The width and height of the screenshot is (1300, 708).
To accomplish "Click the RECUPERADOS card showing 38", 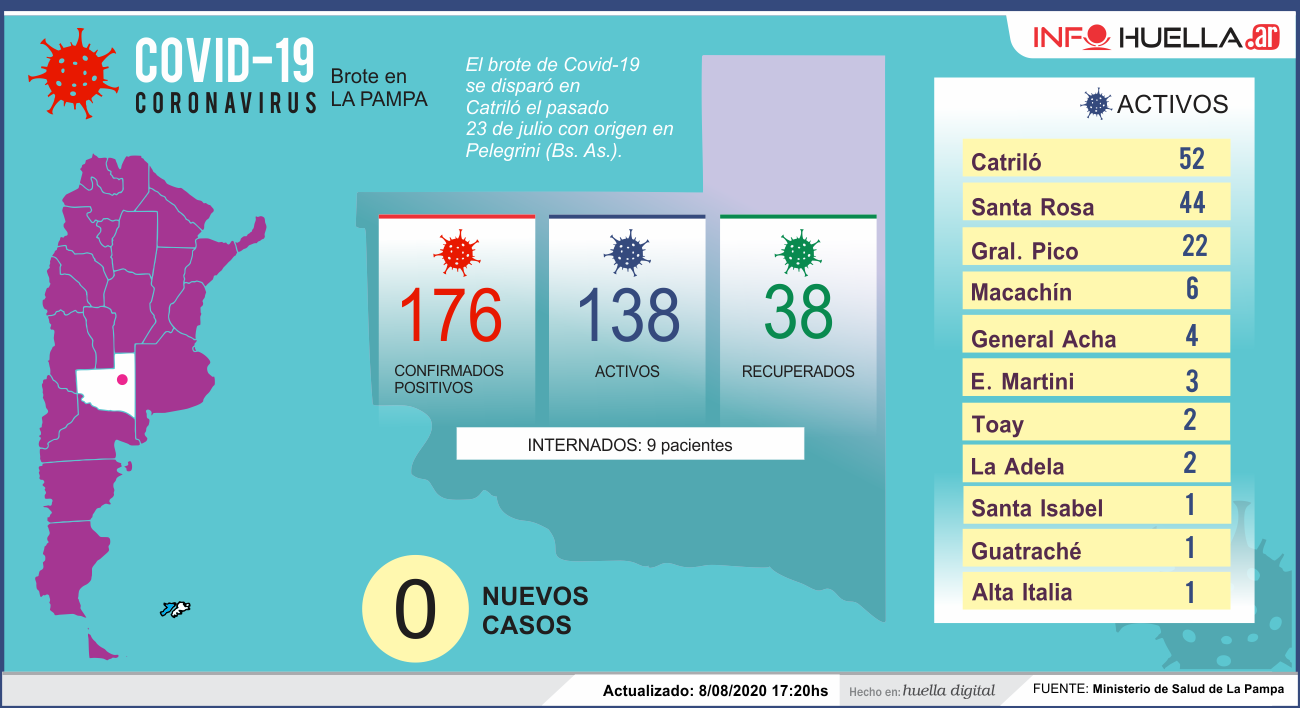I will 798,315.
